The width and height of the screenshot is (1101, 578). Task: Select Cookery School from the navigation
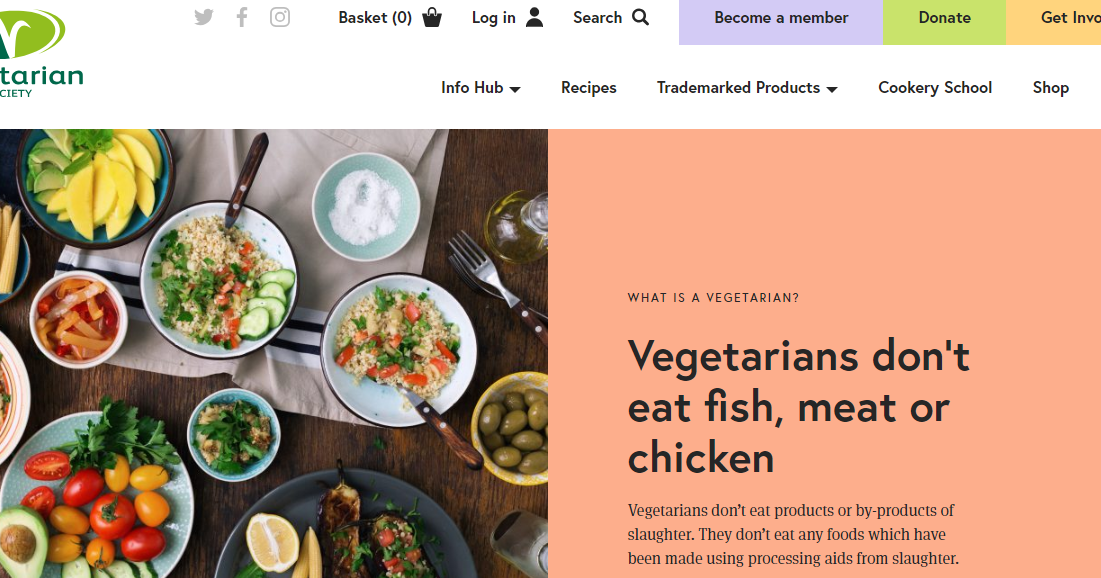click(x=934, y=88)
